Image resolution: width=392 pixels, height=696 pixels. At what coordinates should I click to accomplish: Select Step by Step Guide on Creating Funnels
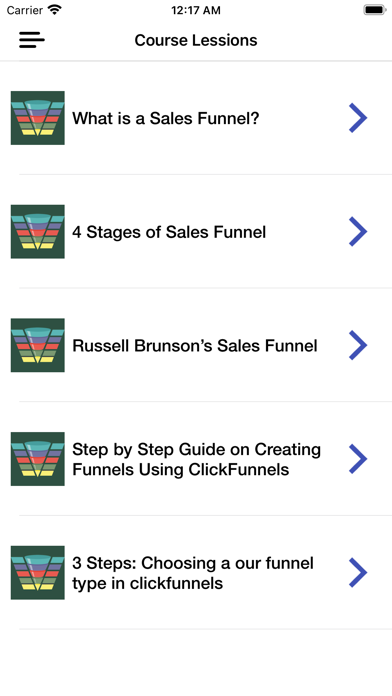(196, 459)
